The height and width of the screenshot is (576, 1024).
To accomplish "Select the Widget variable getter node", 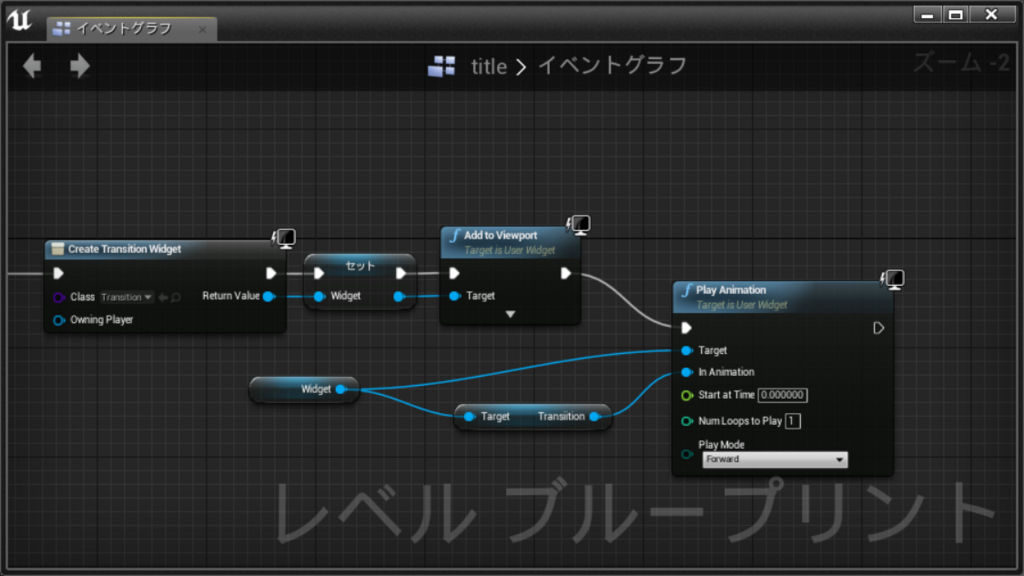I will pyautogui.click(x=304, y=389).
